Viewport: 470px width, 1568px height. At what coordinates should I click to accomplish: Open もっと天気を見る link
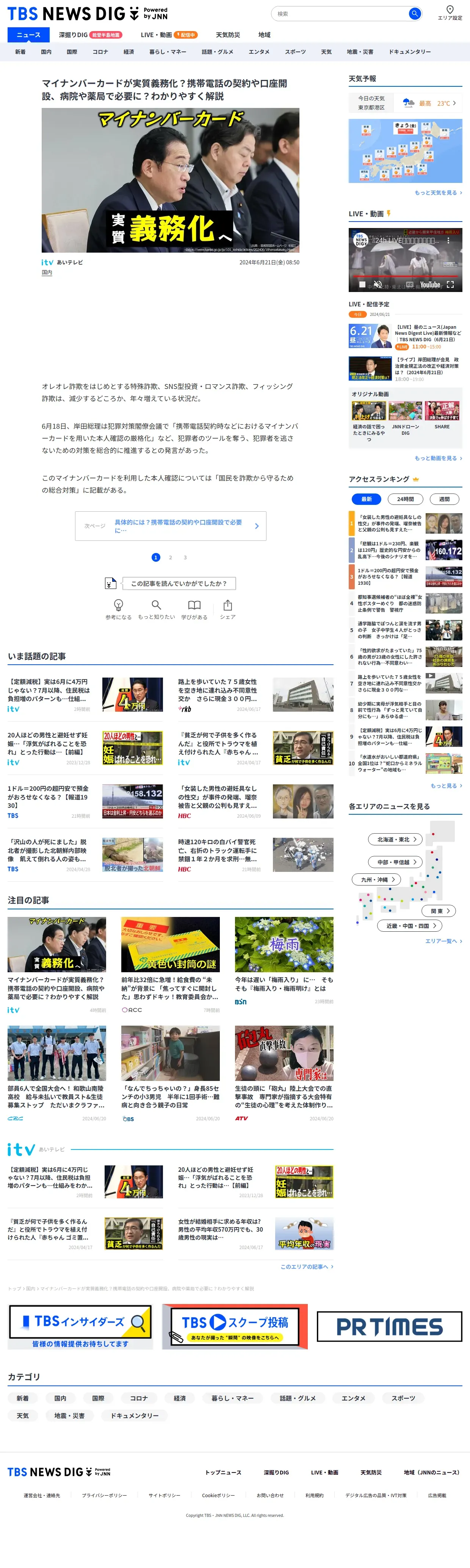[x=438, y=192]
